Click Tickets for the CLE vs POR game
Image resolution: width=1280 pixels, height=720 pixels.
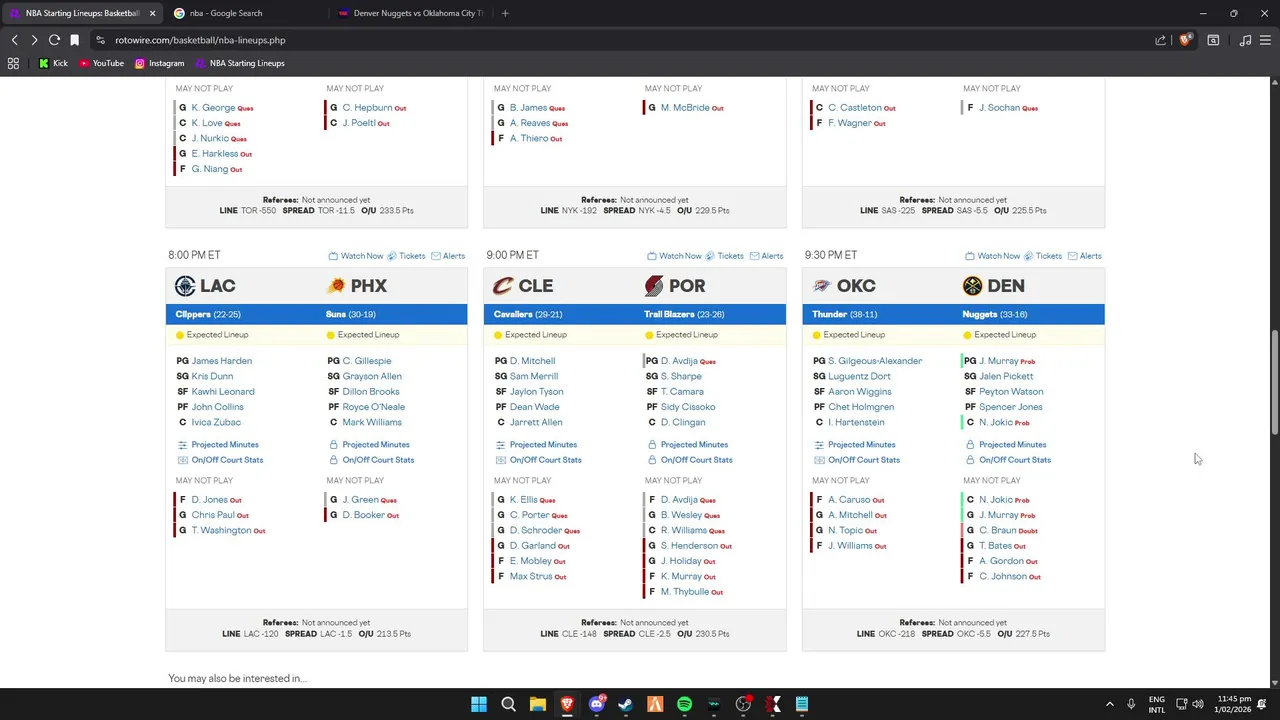pos(724,256)
